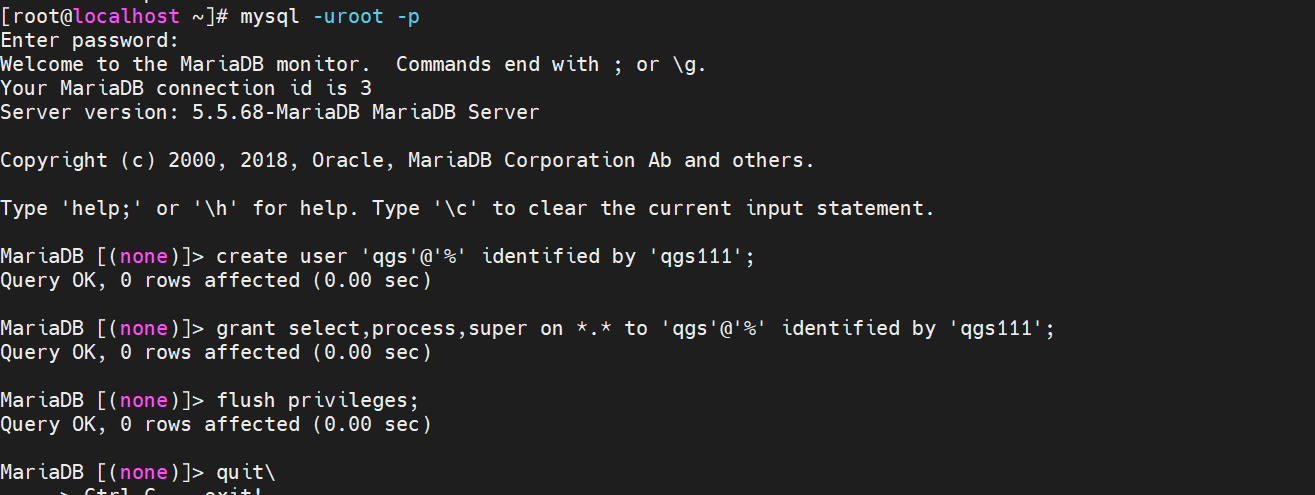Click the 'qgs111' password in the create user line
The image size is (1315, 495).
pos(695,256)
